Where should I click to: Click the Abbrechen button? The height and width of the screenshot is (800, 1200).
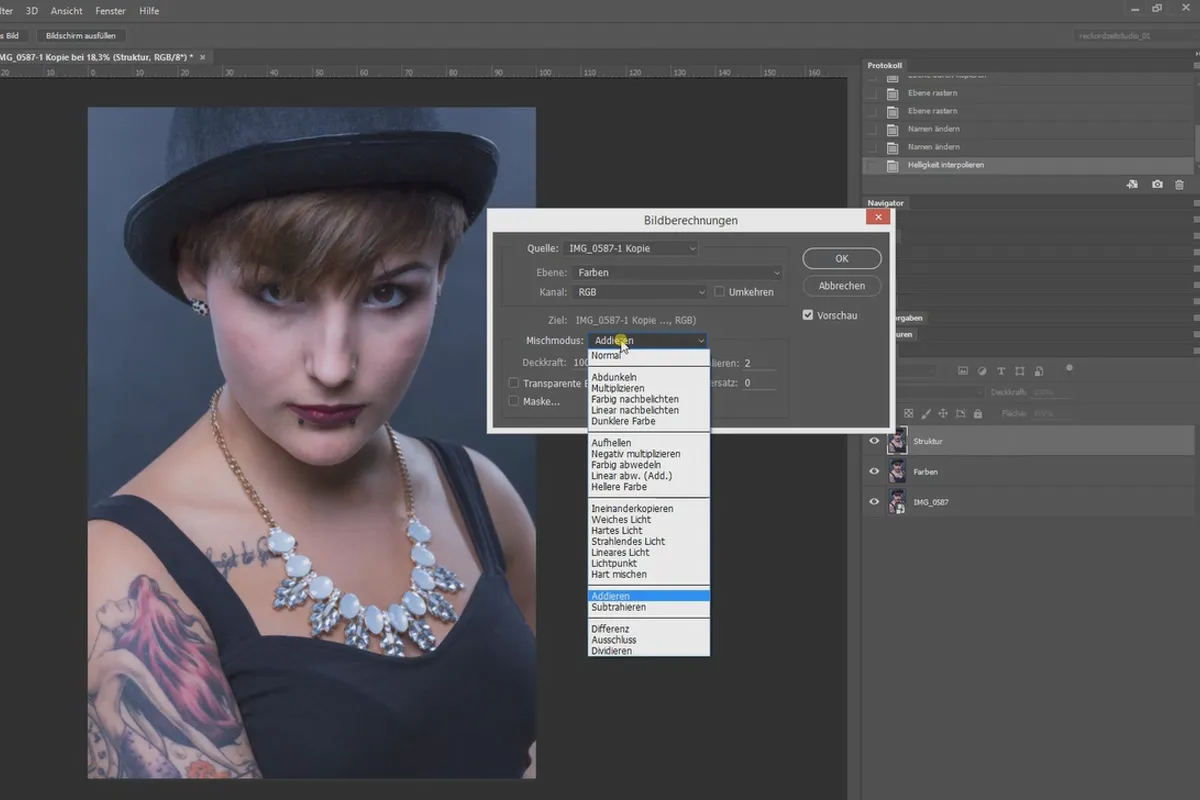(842, 286)
